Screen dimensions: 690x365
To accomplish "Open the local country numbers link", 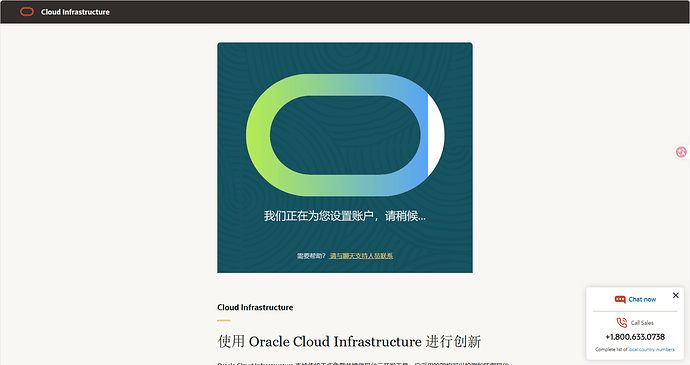I will tap(651, 350).
